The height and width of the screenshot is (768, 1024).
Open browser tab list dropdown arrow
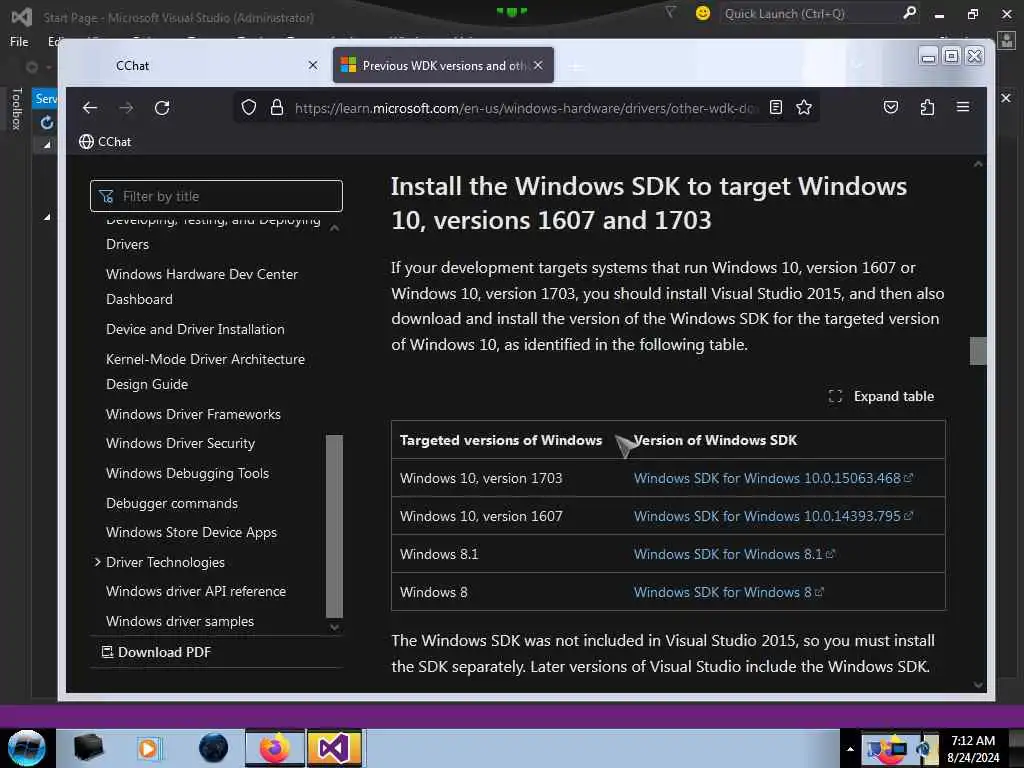click(858, 65)
